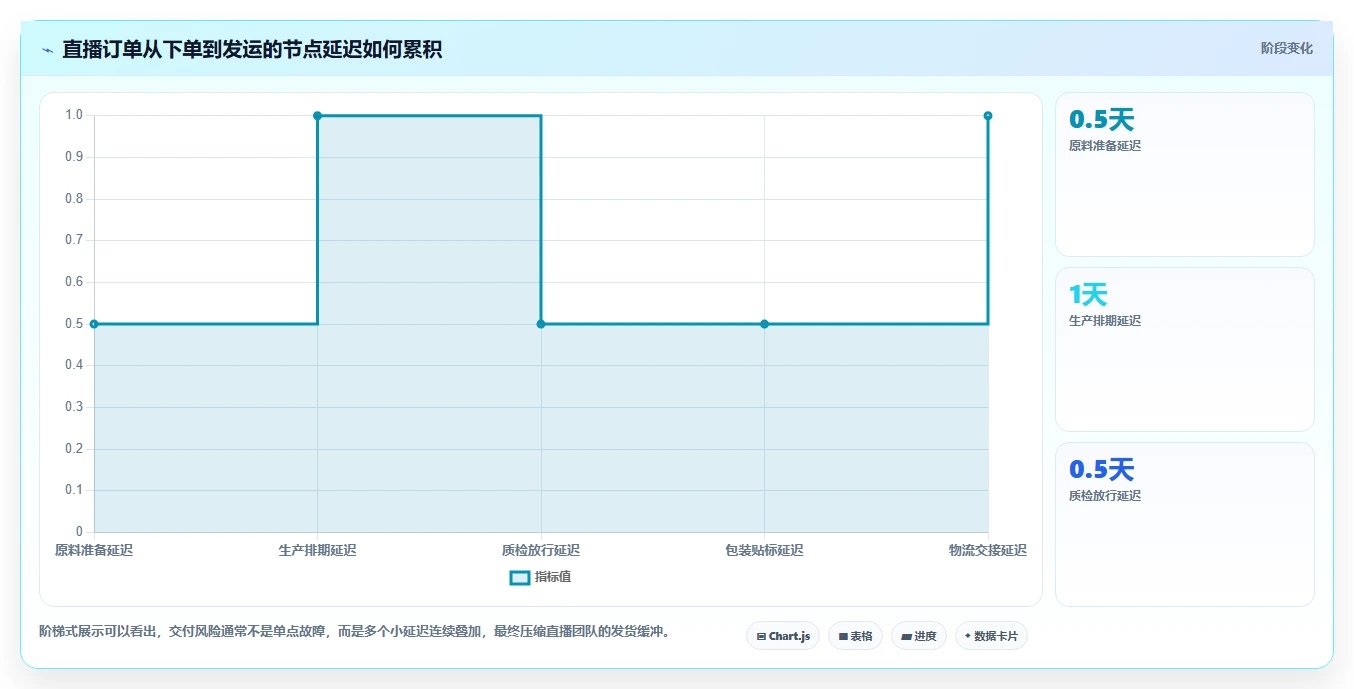Click the 物流交接延迟 x-axis label
This screenshot has height=689, width=1354.
(x=988, y=550)
